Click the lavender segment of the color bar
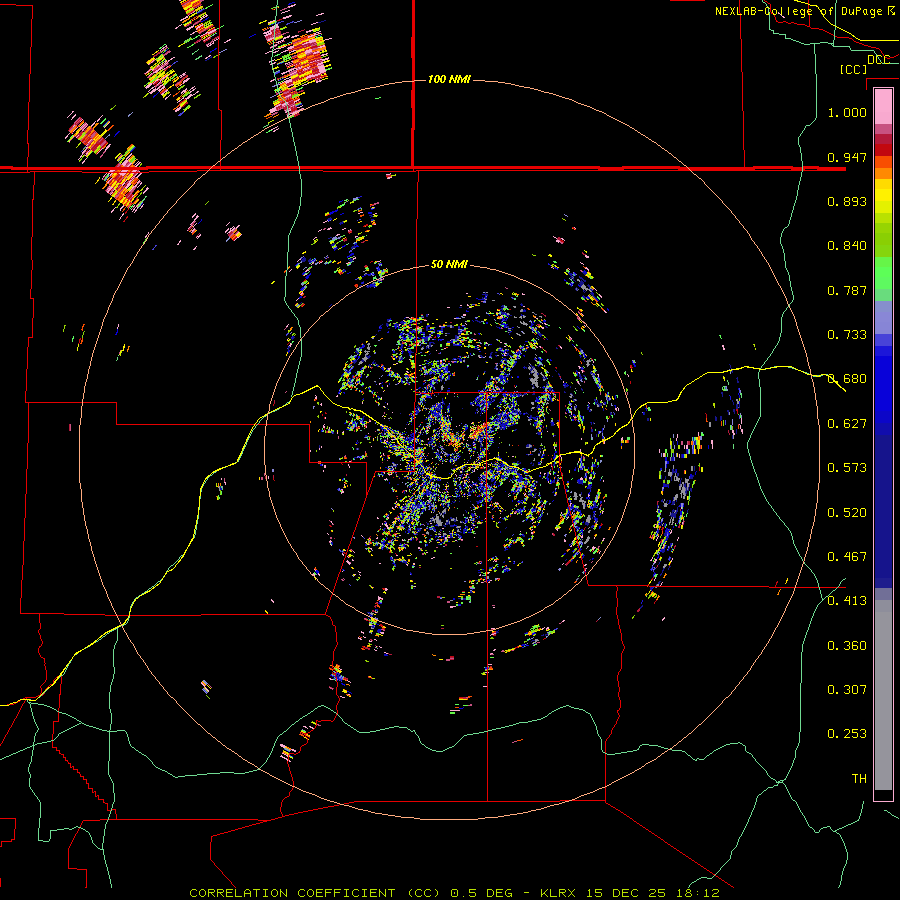Image resolution: width=900 pixels, height=900 pixels. [883, 317]
